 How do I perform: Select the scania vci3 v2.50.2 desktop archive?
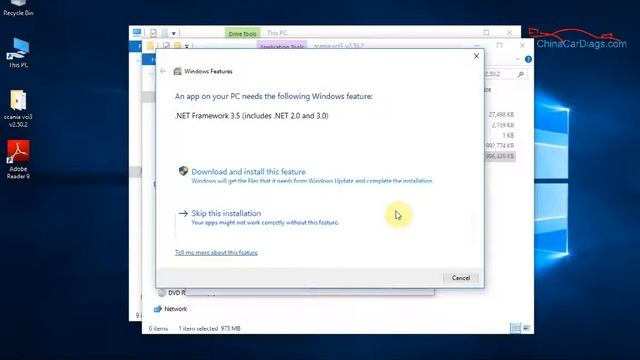pos(18,109)
